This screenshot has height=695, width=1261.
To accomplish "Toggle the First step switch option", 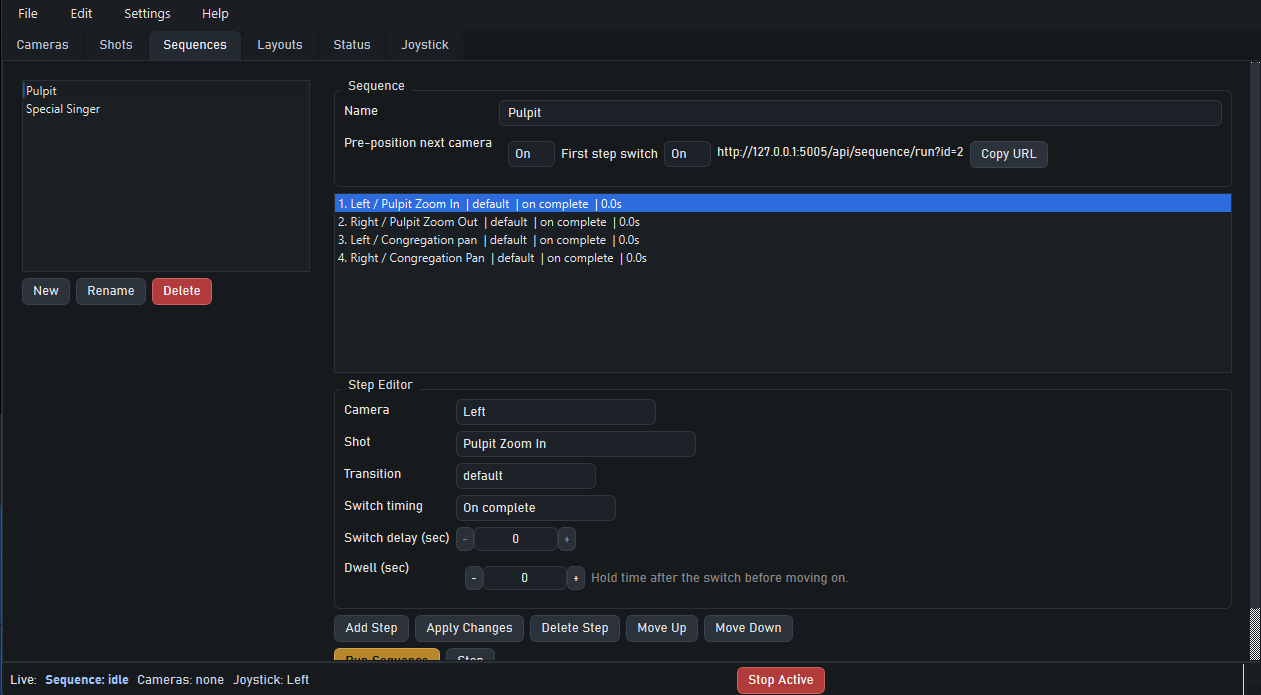I will click(687, 154).
